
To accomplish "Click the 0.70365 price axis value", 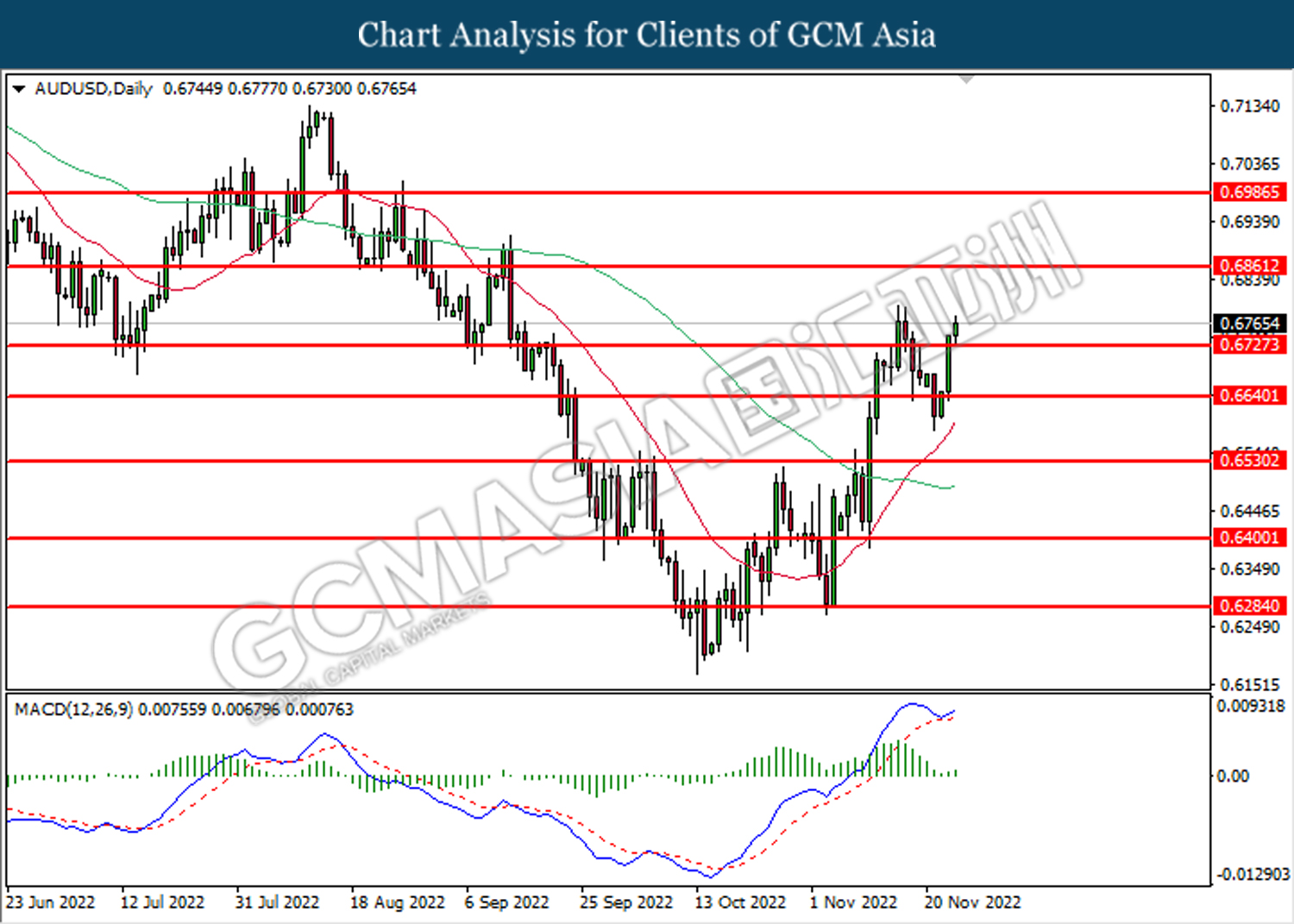I will pyautogui.click(x=1250, y=164).
